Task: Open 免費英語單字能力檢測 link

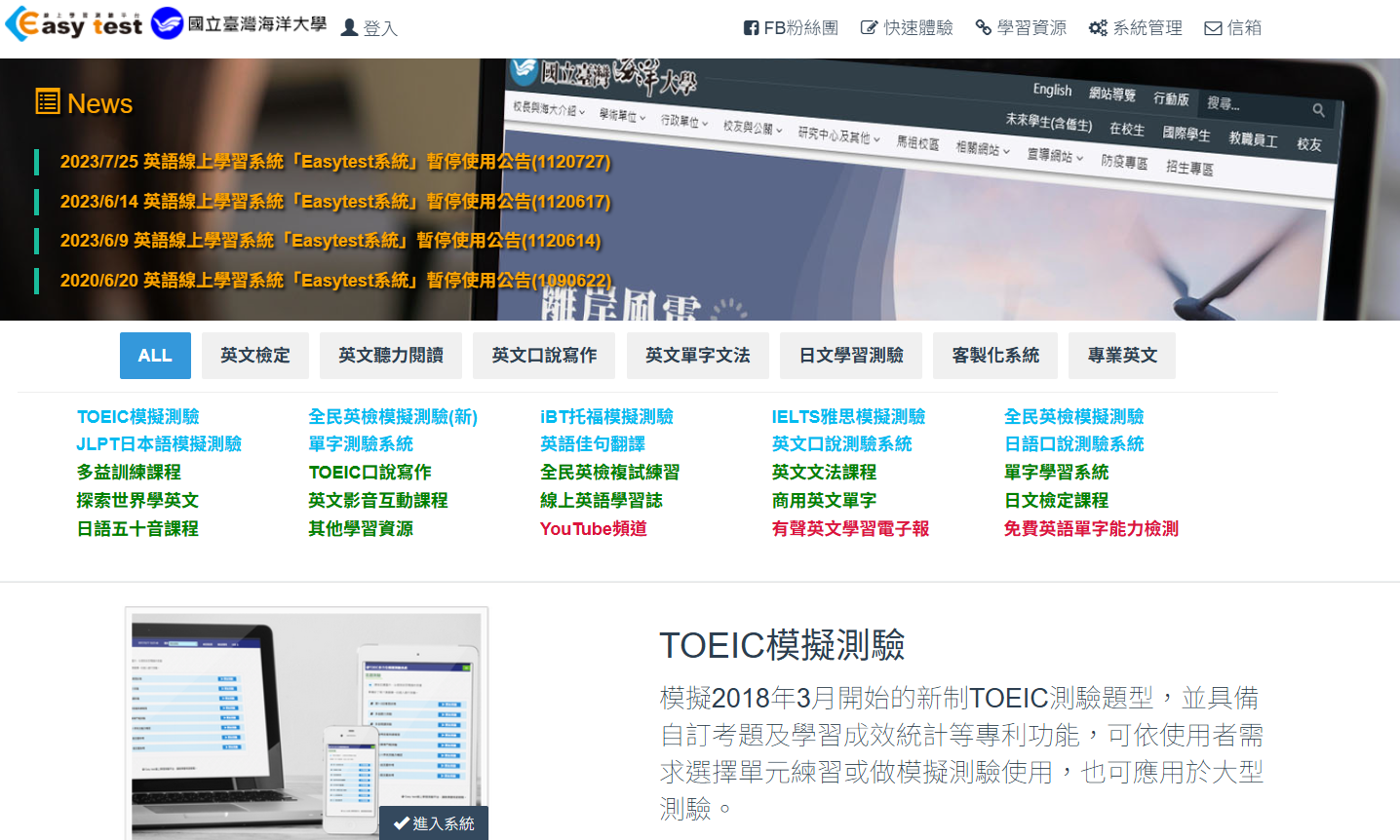Action: pyautogui.click(x=1091, y=529)
